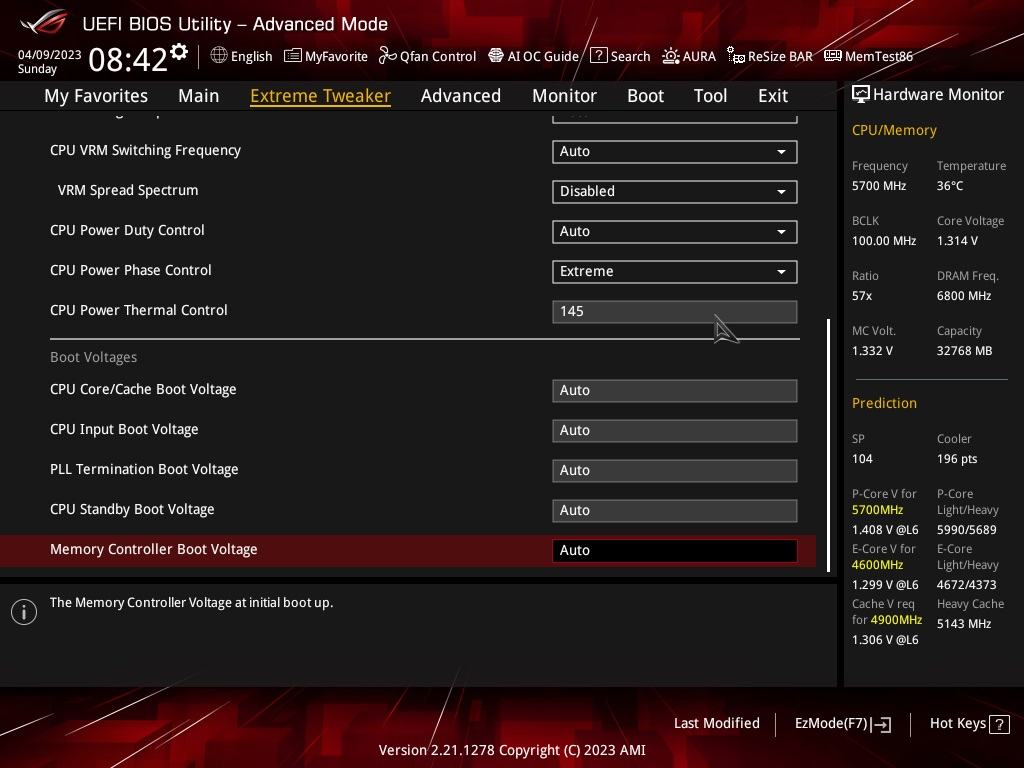Image resolution: width=1024 pixels, height=768 pixels.
Task: Click the Heavy Cache 5143 MHz value
Action: point(964,624)
